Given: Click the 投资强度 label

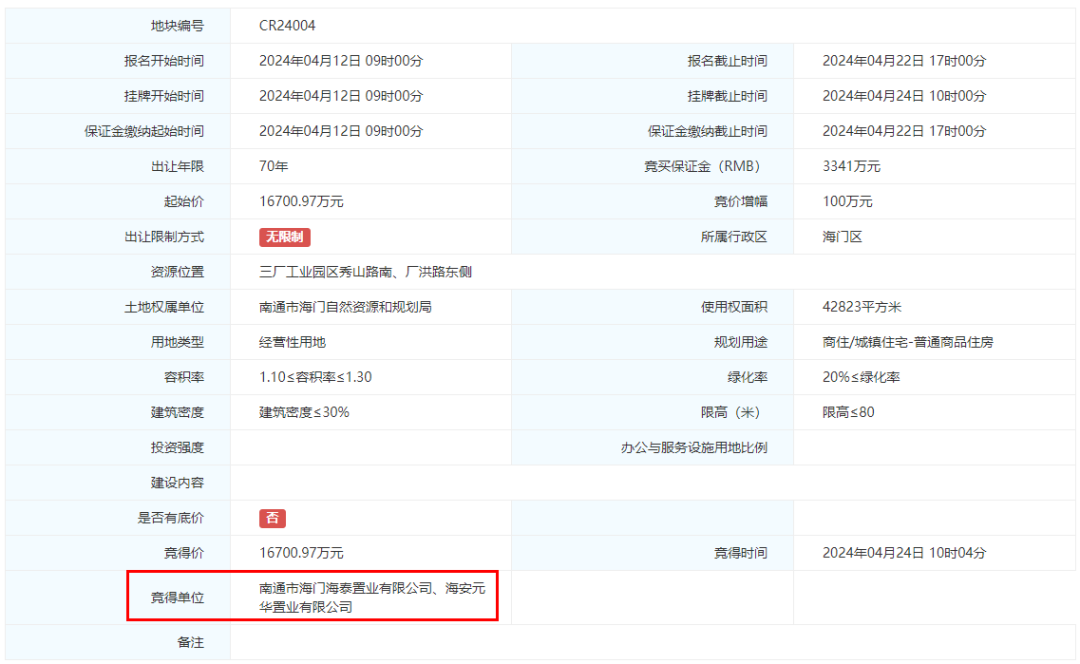Looking at the screenshot, I should 177,447.
